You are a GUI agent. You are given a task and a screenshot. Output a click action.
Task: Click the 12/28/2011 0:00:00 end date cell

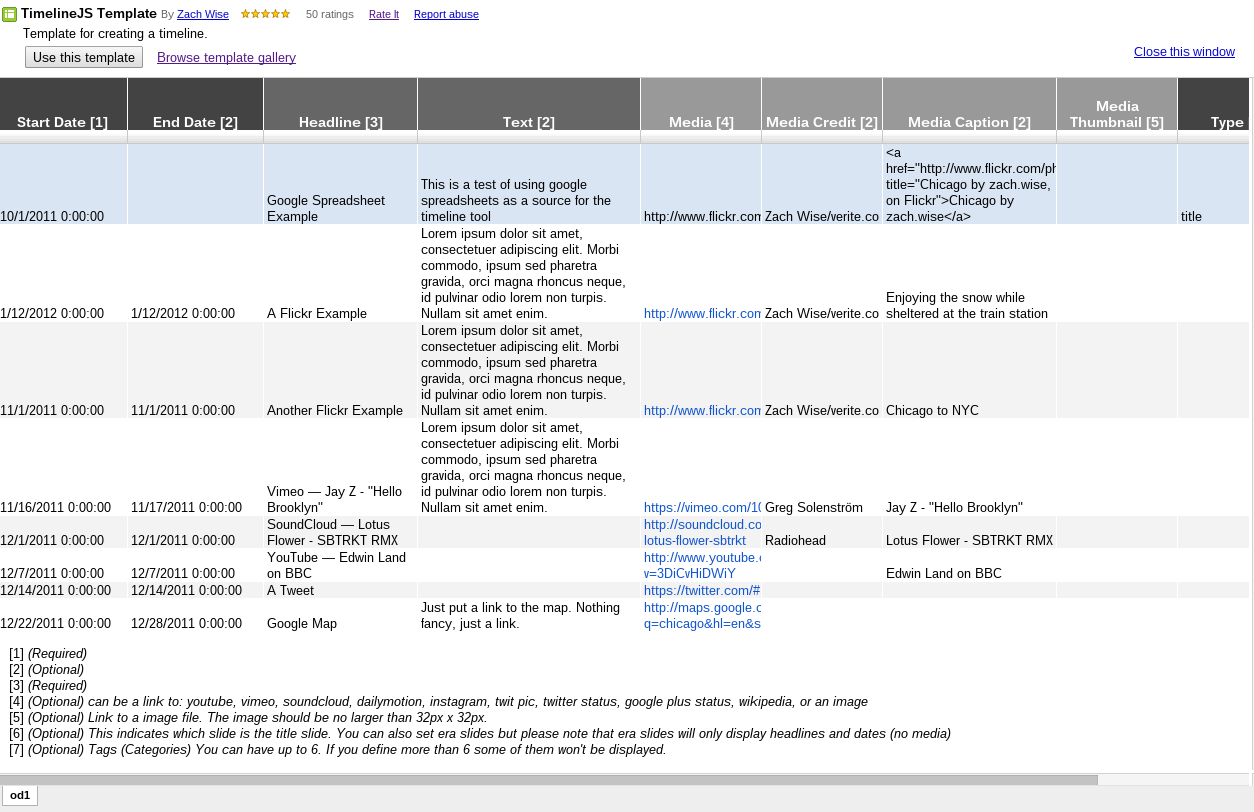coord(195,615)
